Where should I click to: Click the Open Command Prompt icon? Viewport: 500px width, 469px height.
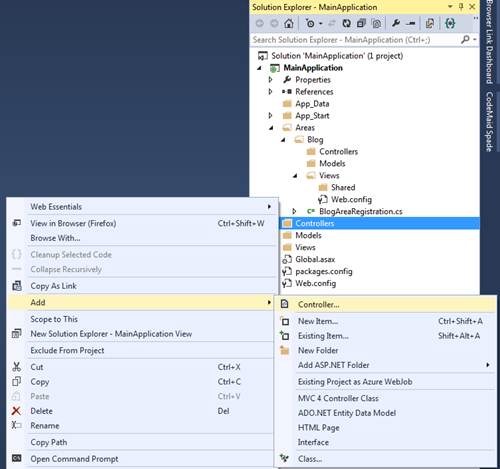(16, 458)
